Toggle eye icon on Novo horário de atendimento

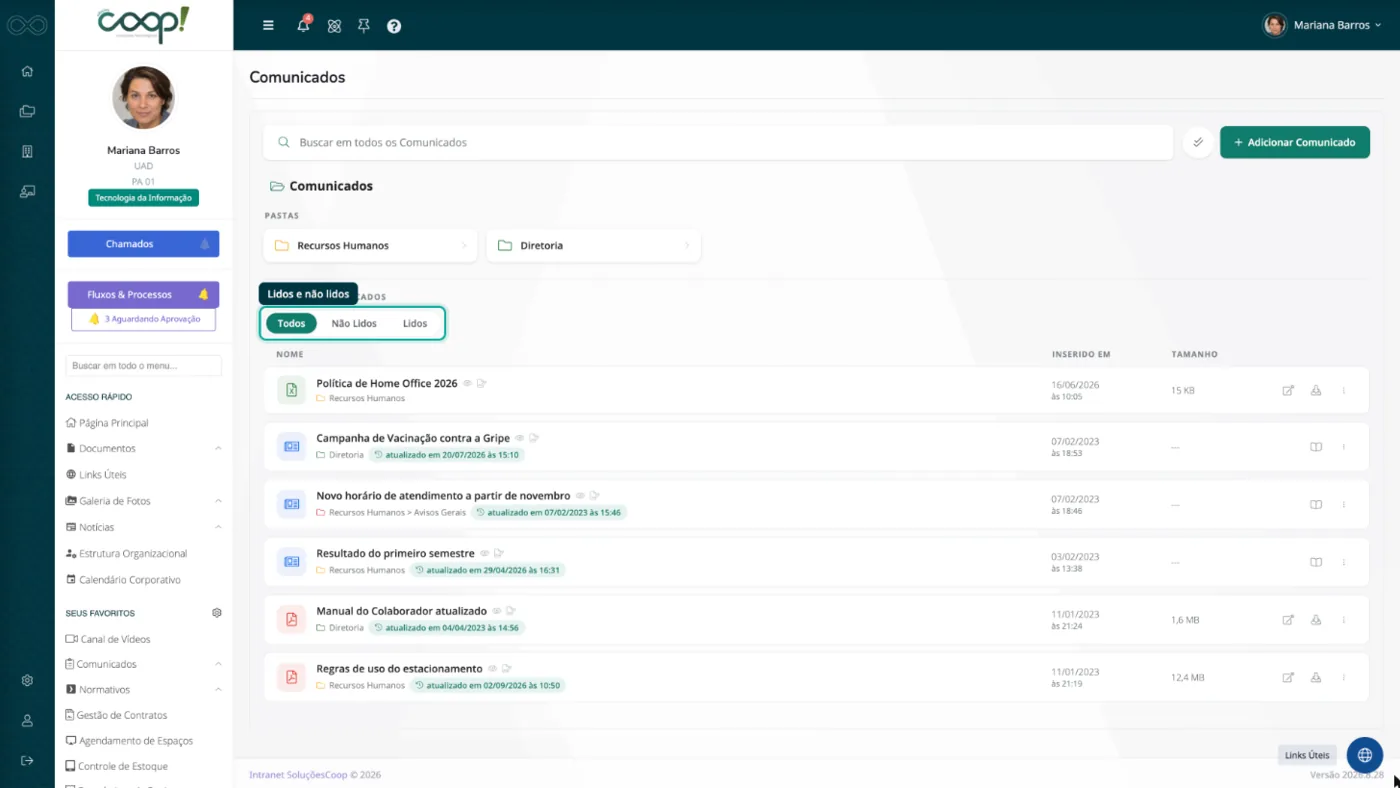tap(580, 495)
